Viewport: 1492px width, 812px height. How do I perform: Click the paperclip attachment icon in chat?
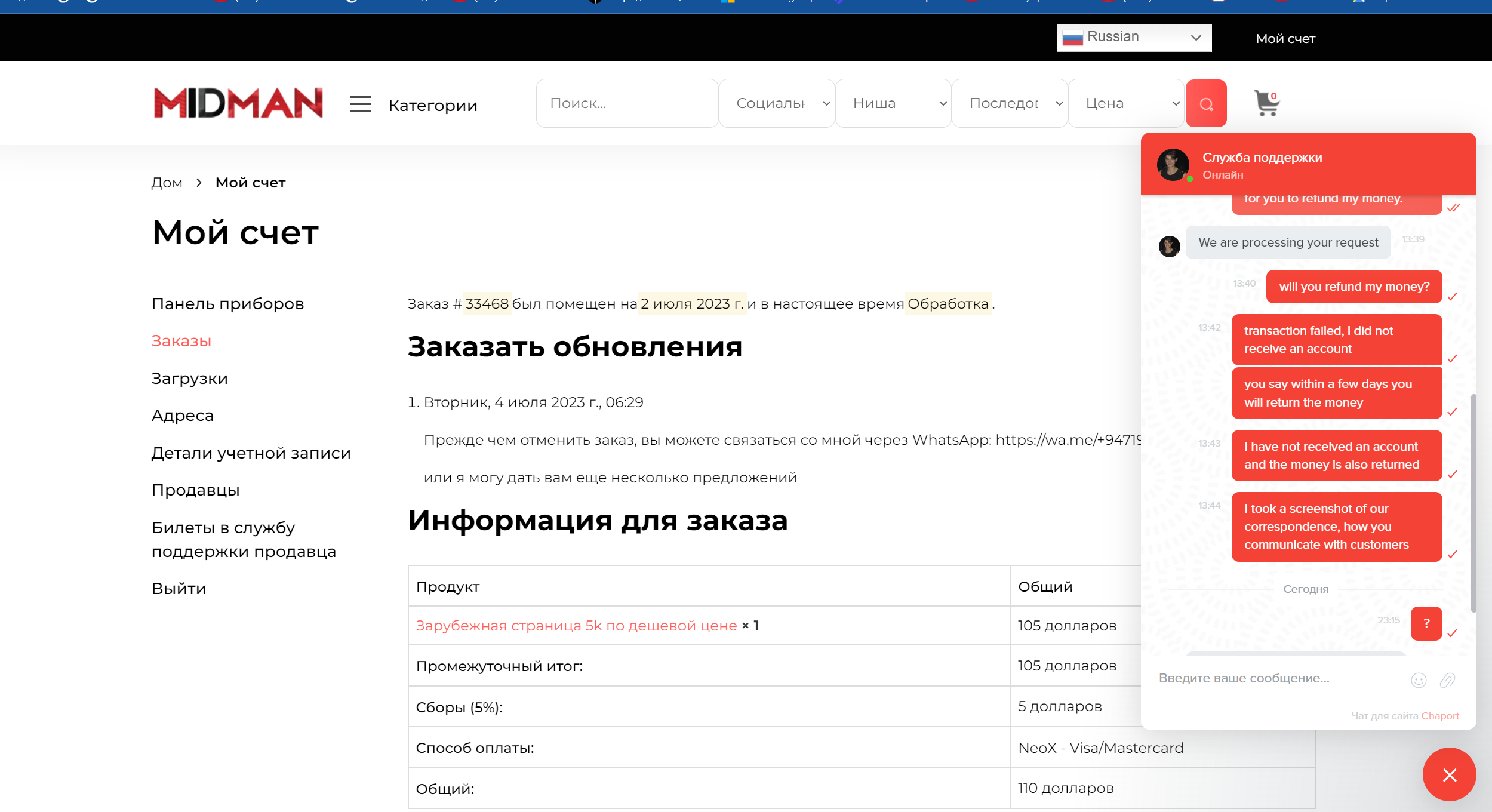[x=1447, y=680]
